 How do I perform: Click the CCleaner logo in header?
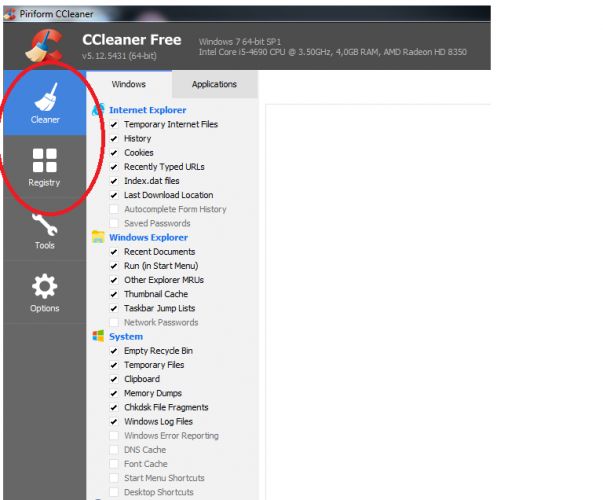44,45
